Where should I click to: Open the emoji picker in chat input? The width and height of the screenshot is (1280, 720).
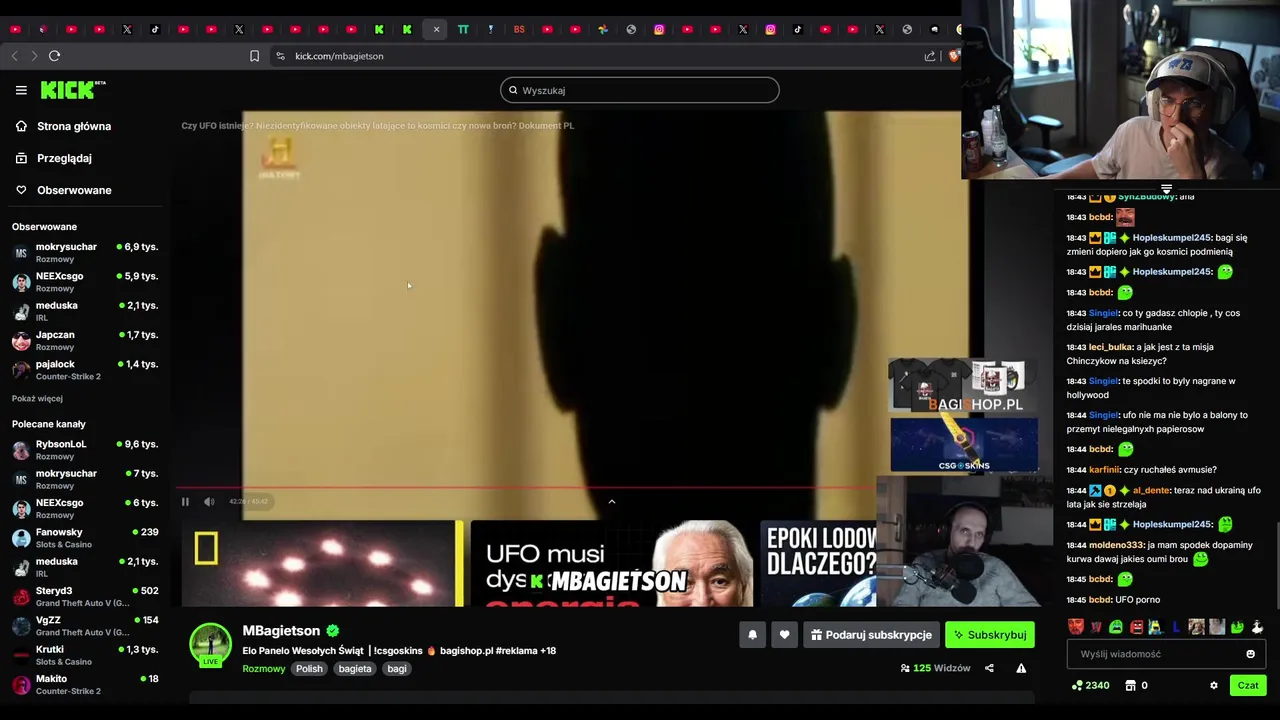click(x=1250, y=654)
